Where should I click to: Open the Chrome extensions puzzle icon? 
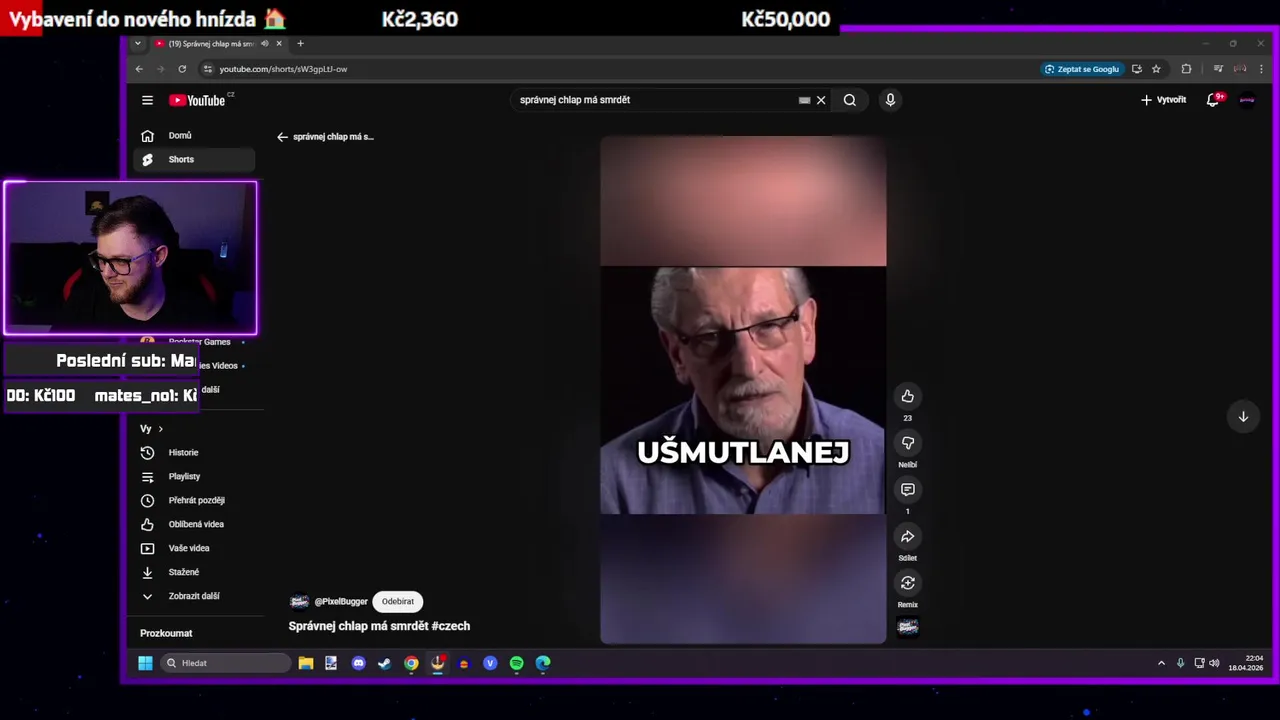point(1186,69)
